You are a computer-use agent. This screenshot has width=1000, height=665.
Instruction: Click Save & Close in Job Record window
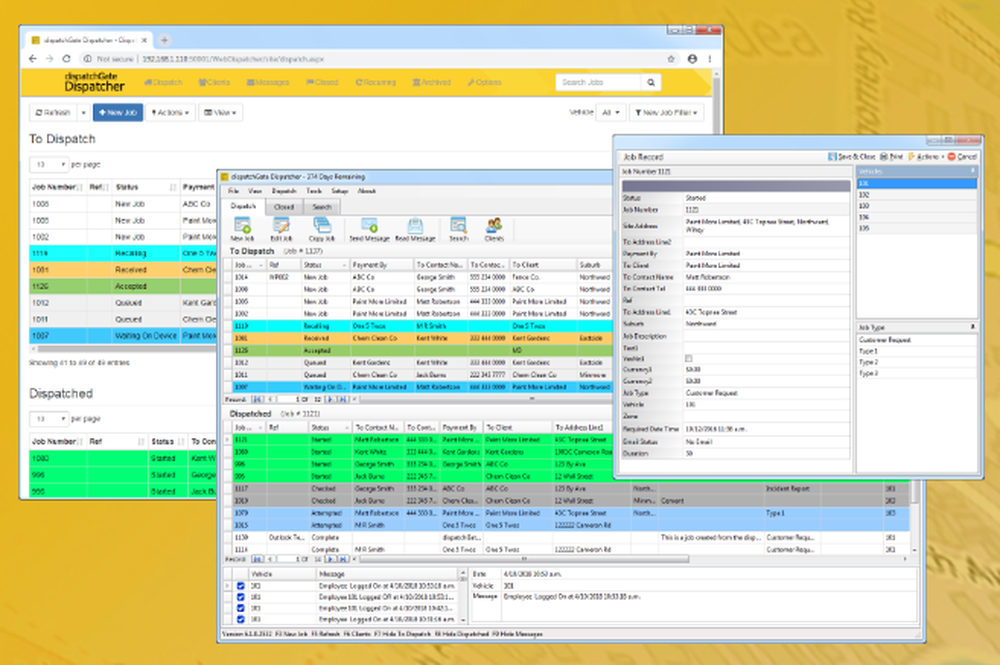(x=852, y=156)
